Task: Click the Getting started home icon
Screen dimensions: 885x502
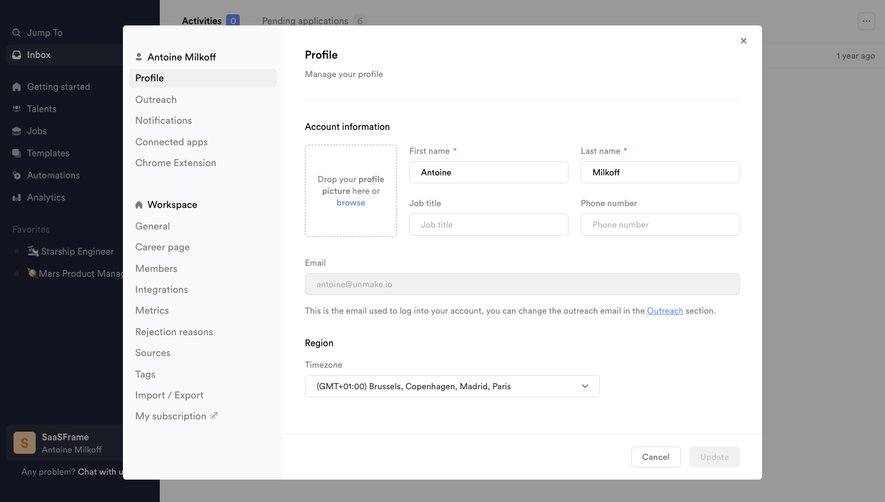Action: (16, 86)
